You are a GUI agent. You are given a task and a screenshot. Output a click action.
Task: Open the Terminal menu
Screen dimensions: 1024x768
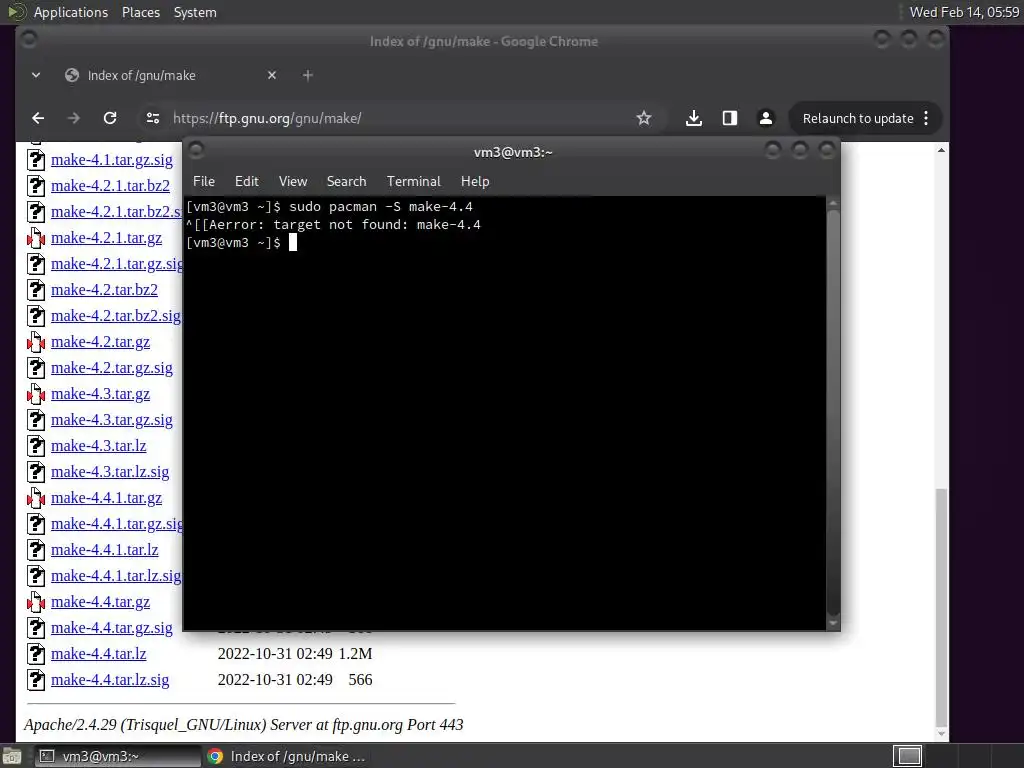(413, 182)
